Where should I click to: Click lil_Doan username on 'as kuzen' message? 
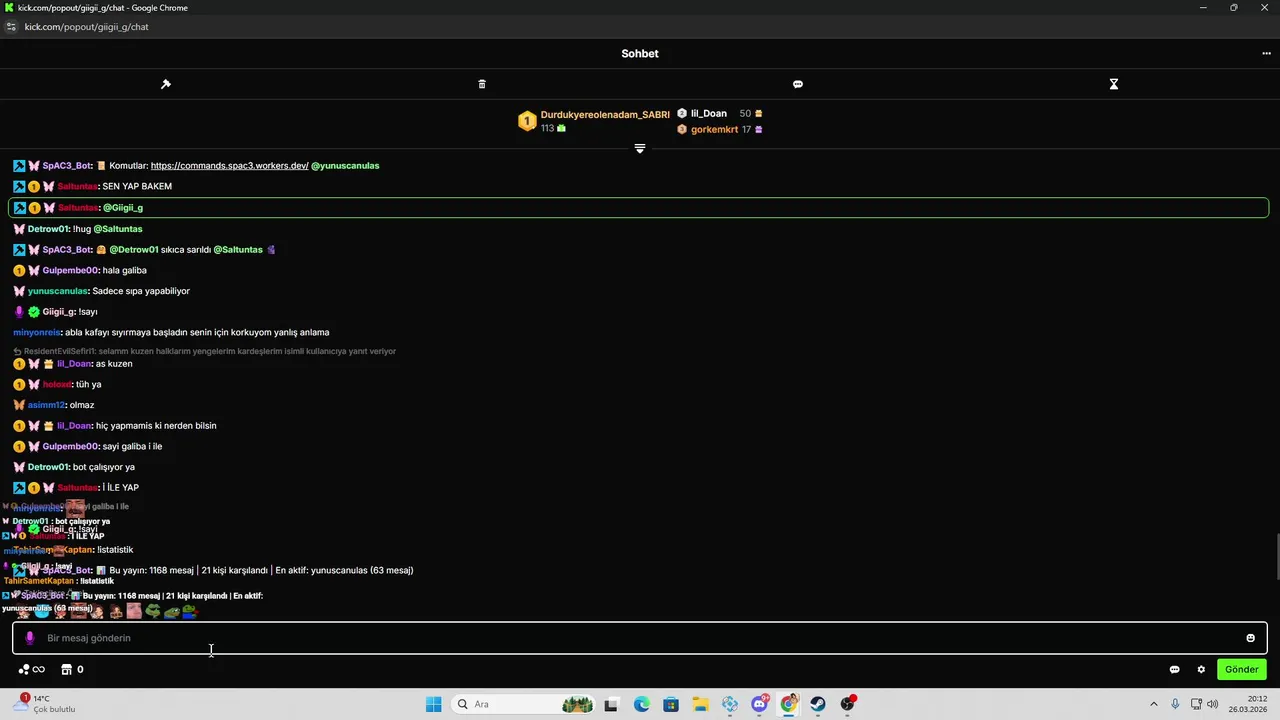(x=74, y=364)
